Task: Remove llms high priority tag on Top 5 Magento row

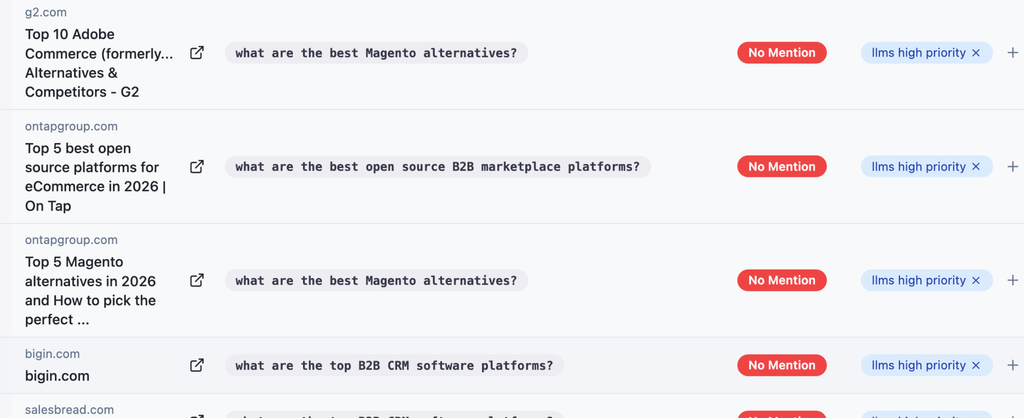Action: tap(976, 280)
